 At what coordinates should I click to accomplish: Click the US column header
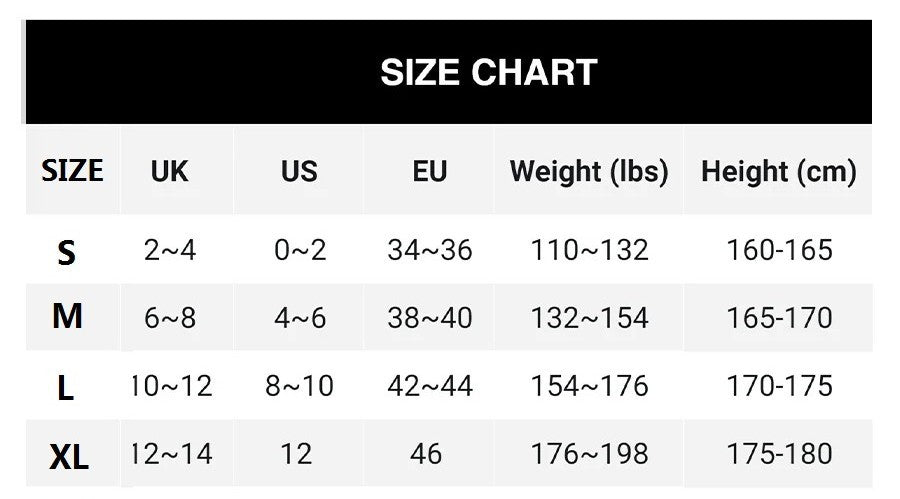point(299,171)
